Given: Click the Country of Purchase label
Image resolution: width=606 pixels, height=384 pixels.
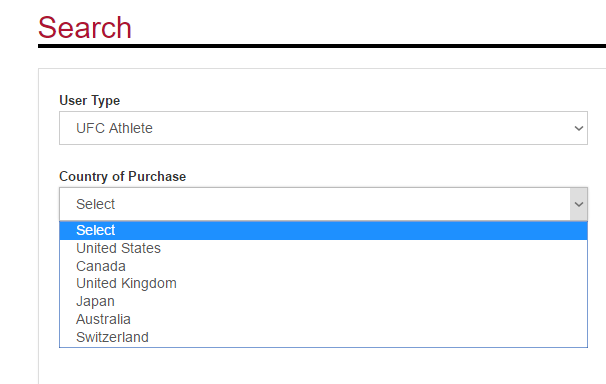Looking at the screenshot, I should pos(123,177).
